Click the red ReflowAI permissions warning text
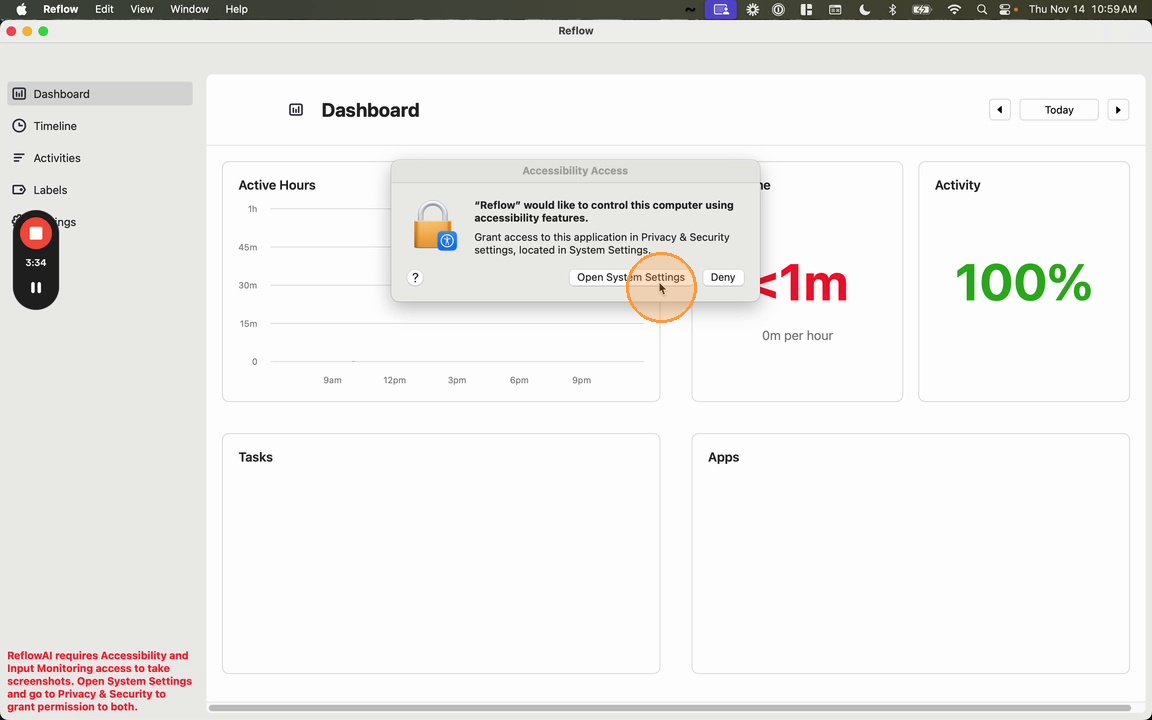The image size is (1152, 720). 100,681
